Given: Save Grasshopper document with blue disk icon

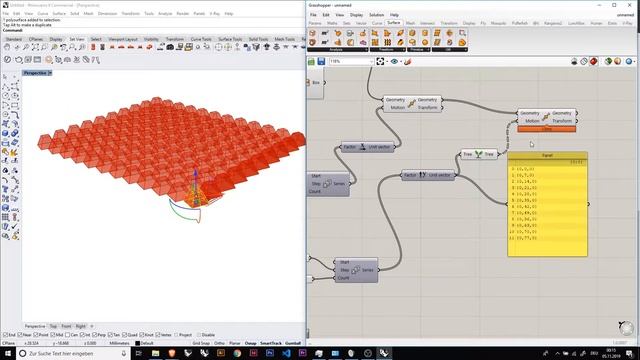Looking at the screenshot, I should coord(321,61).
